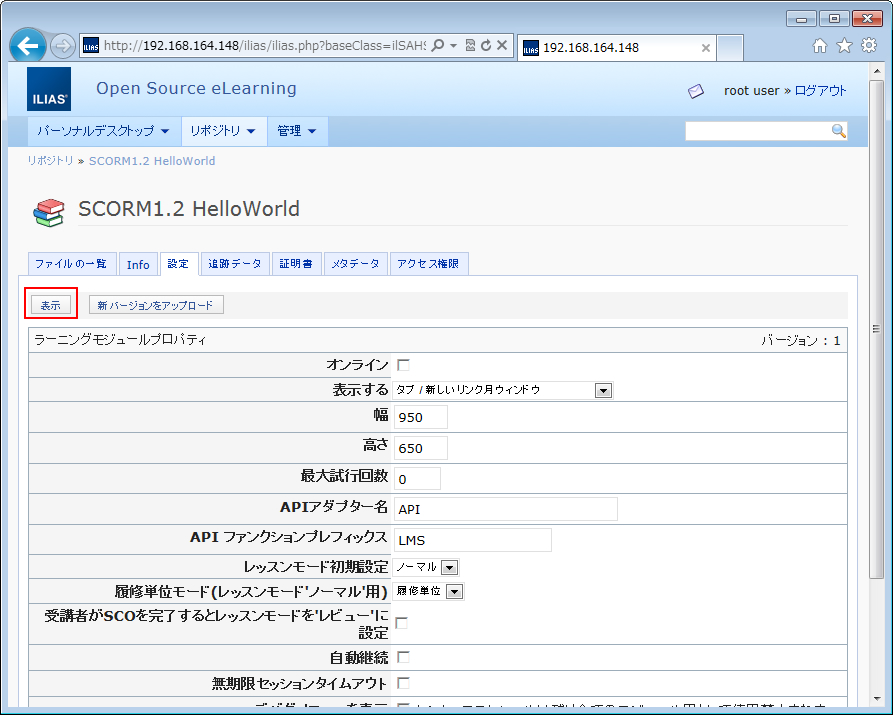
Task: Check 無期限セッションタイムアウト checkbox
Action: (x=403, y=683)
